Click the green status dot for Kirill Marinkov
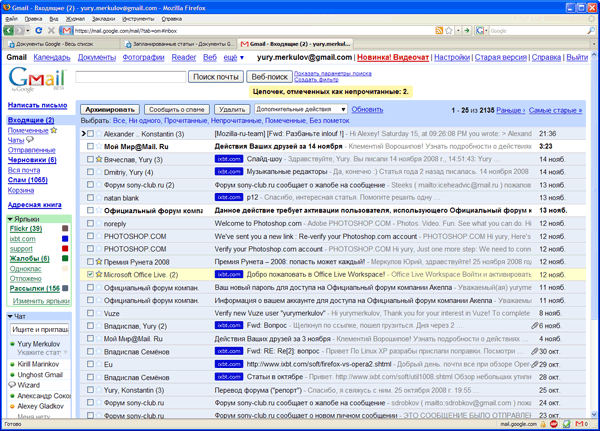The image size is (600, 431). [12, 364]
